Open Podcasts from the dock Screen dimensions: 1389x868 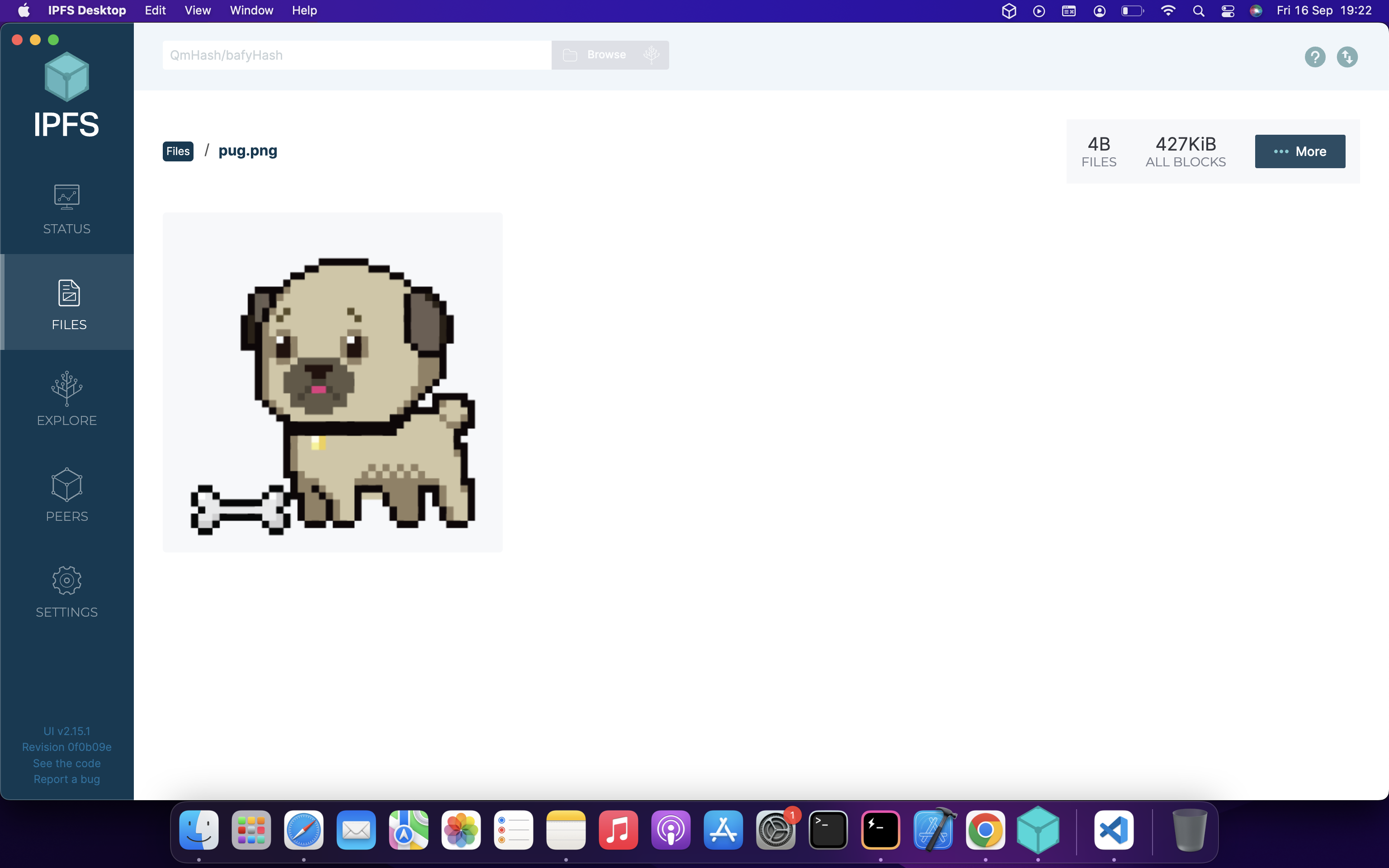[x=671, y=830]
